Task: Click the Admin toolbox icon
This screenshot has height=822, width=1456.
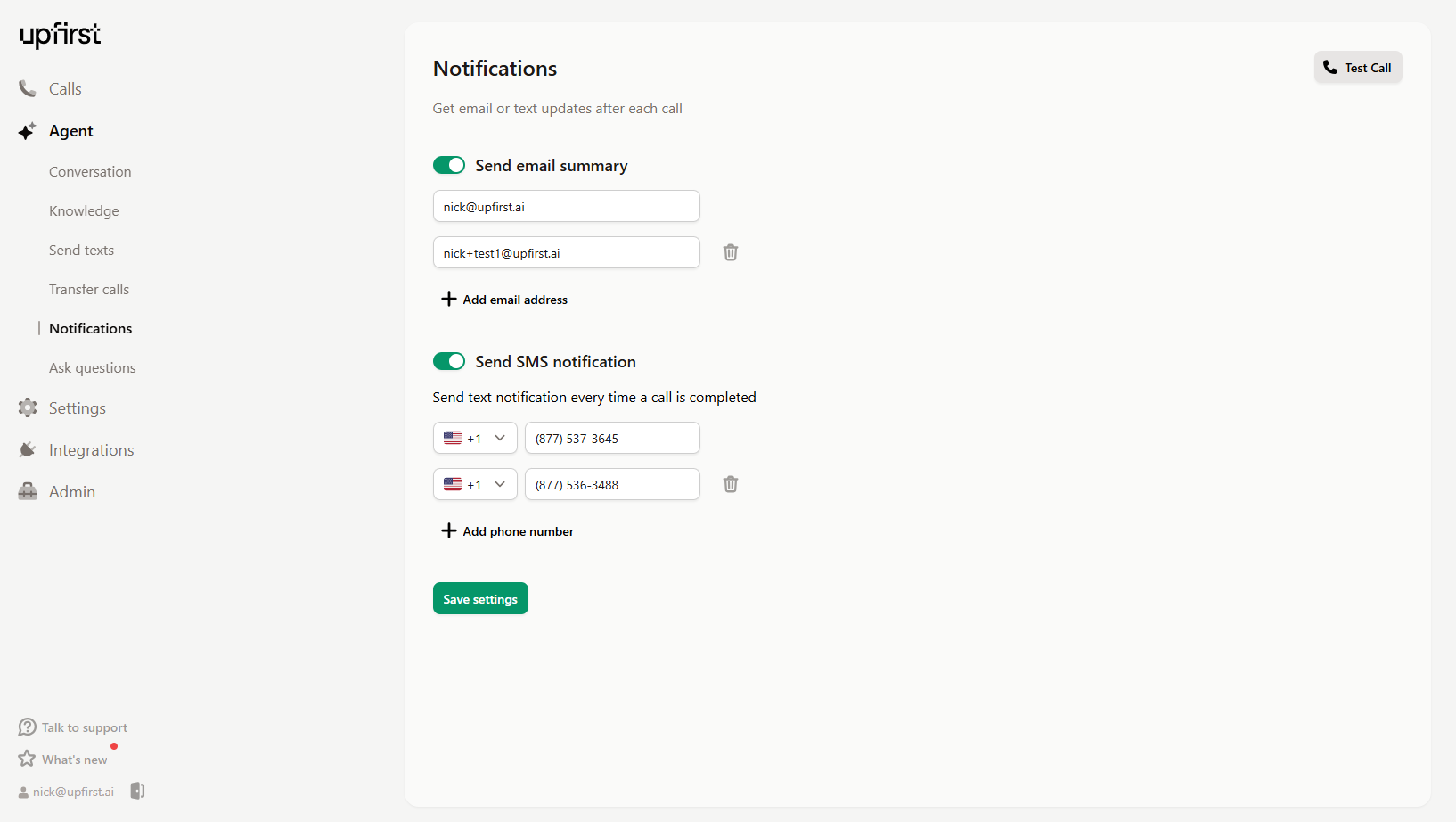Action: (28, 491)
